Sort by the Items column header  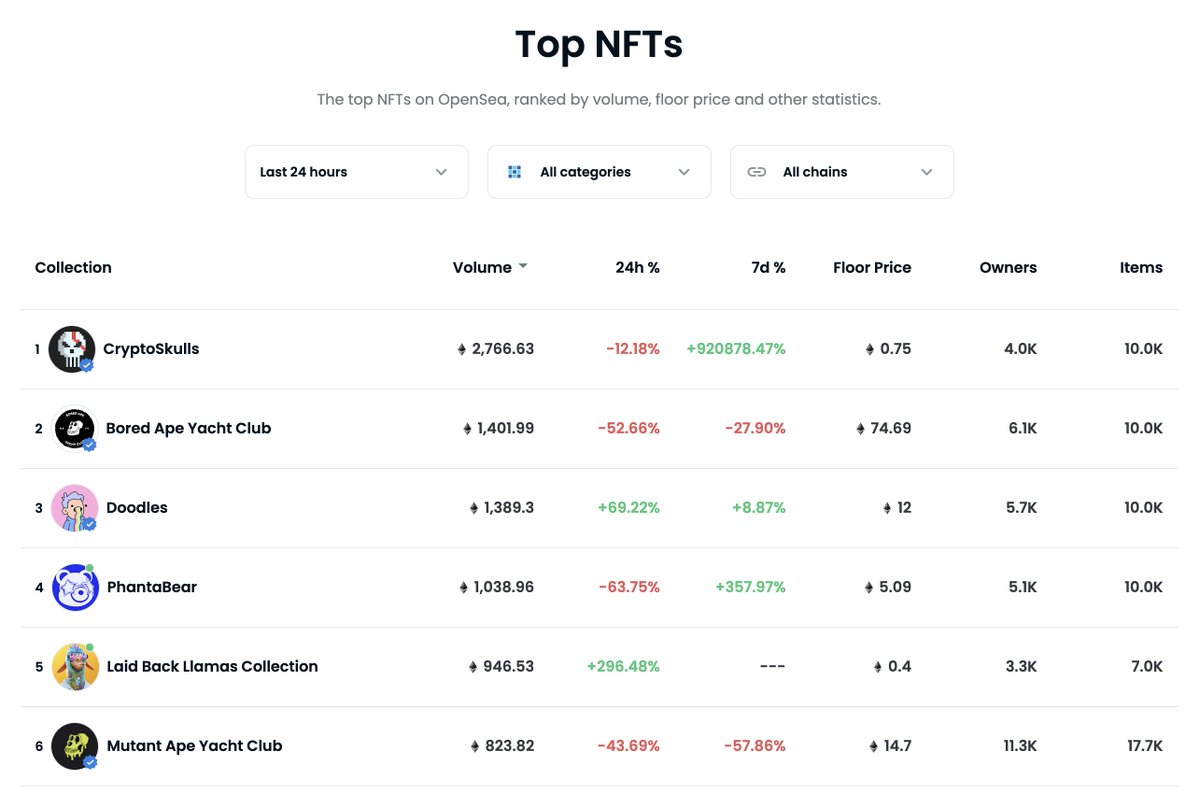pyautogui.click(x=1141, y=267)
